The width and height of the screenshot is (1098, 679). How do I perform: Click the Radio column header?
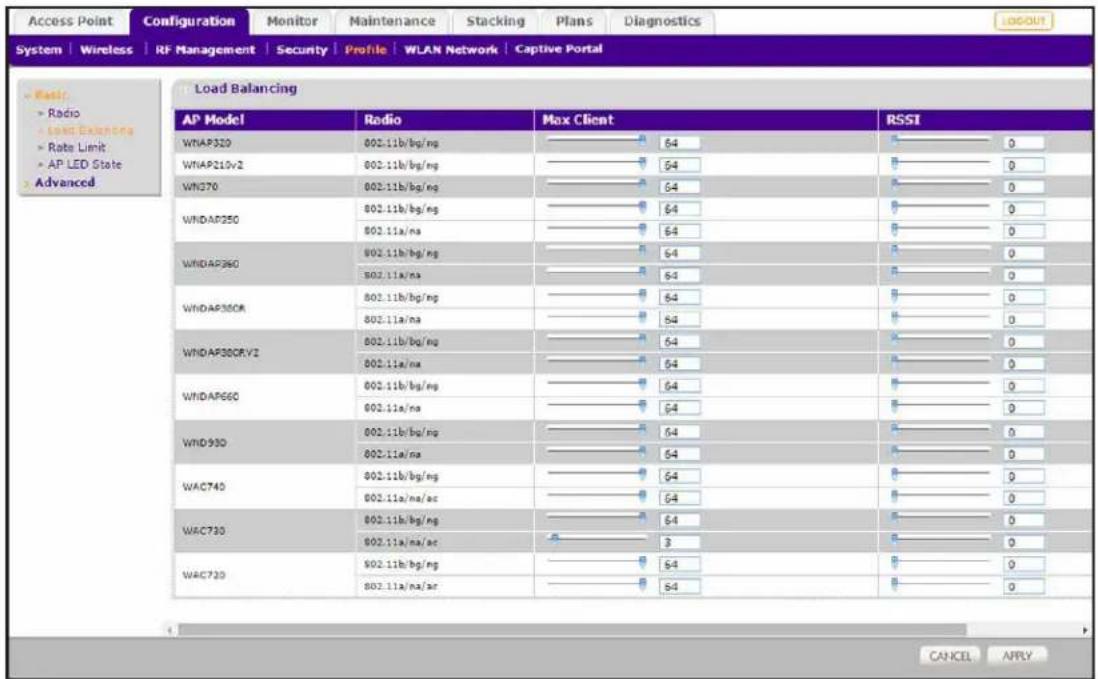(x=445, y=120)
